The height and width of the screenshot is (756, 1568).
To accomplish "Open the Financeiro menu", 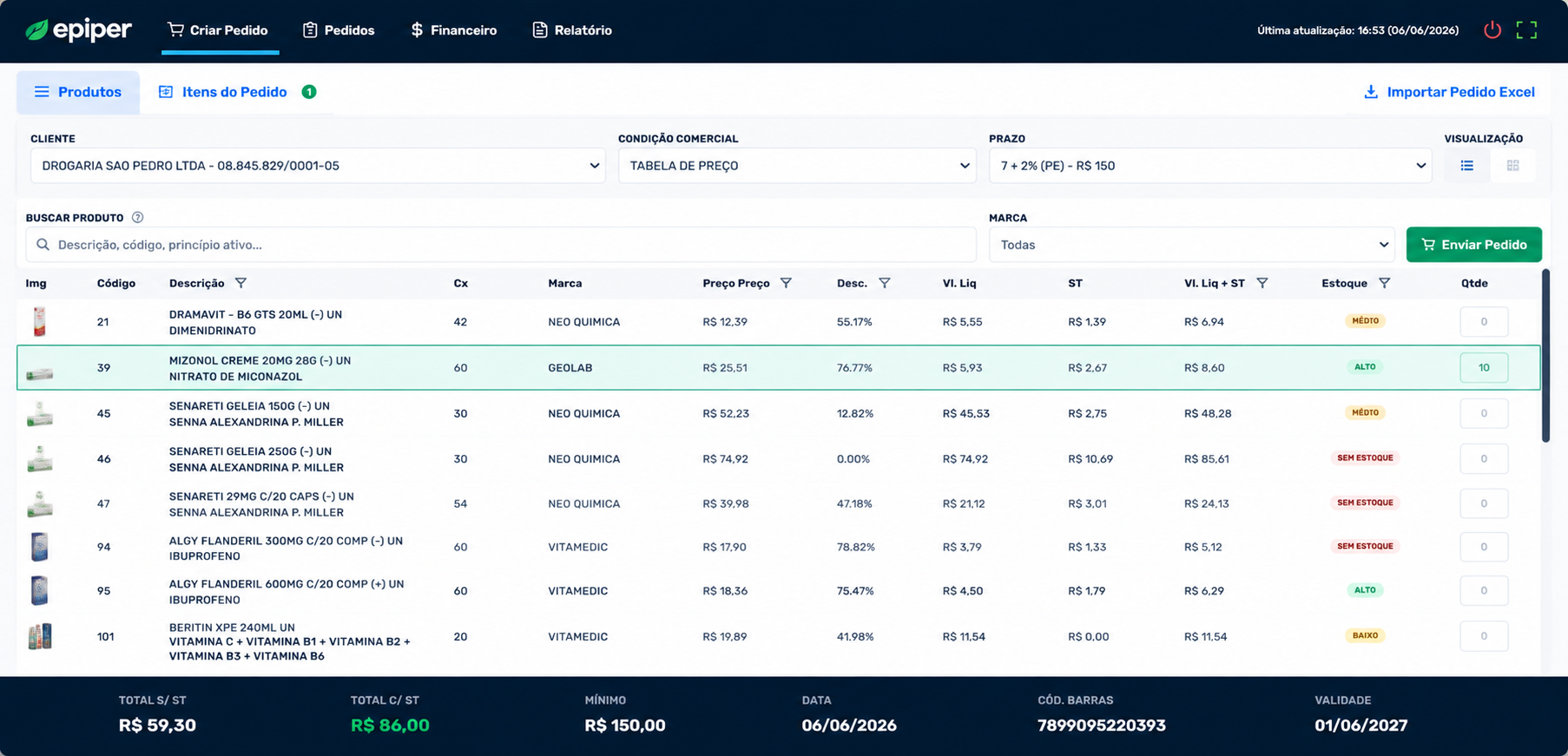I will [x=453, y=30].
